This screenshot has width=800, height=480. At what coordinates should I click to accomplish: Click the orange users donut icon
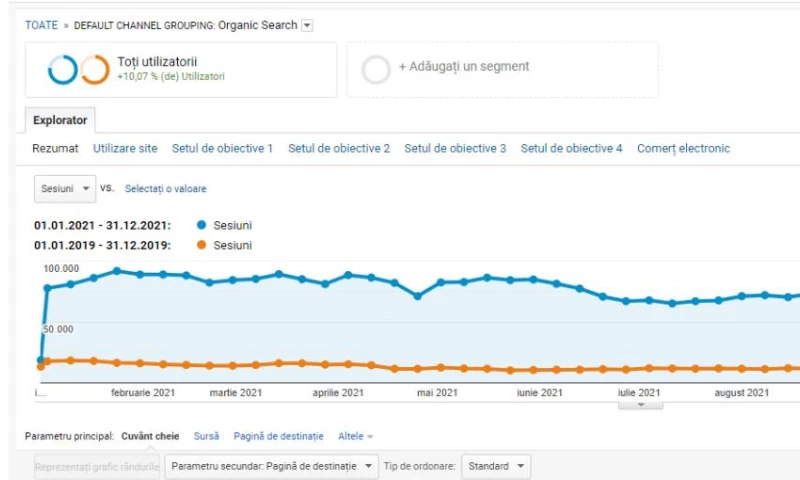[x=95, y=69]
